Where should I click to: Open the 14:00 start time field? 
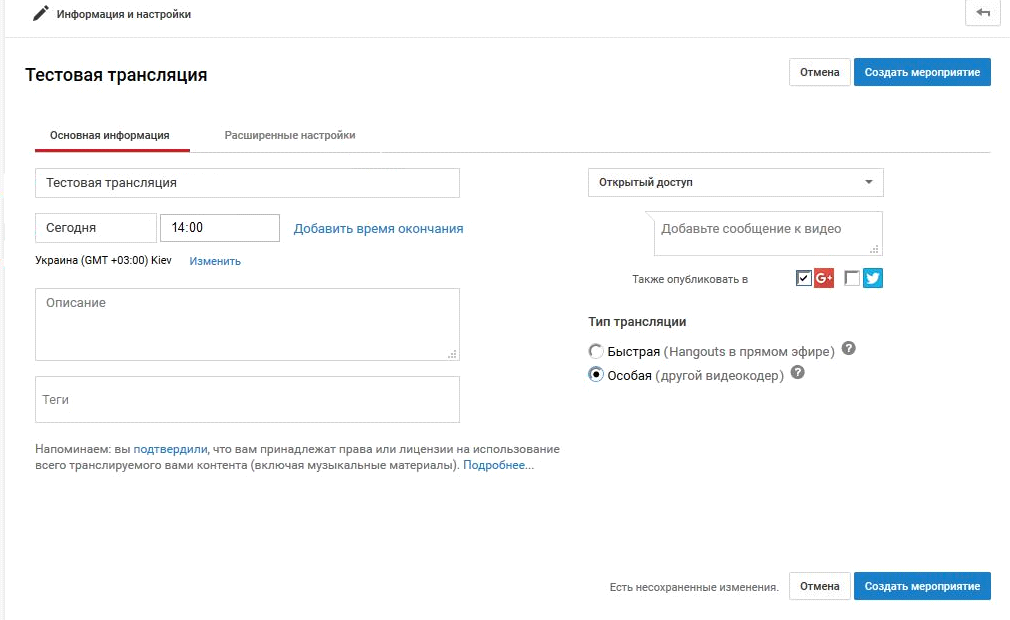tap(219, 228)
